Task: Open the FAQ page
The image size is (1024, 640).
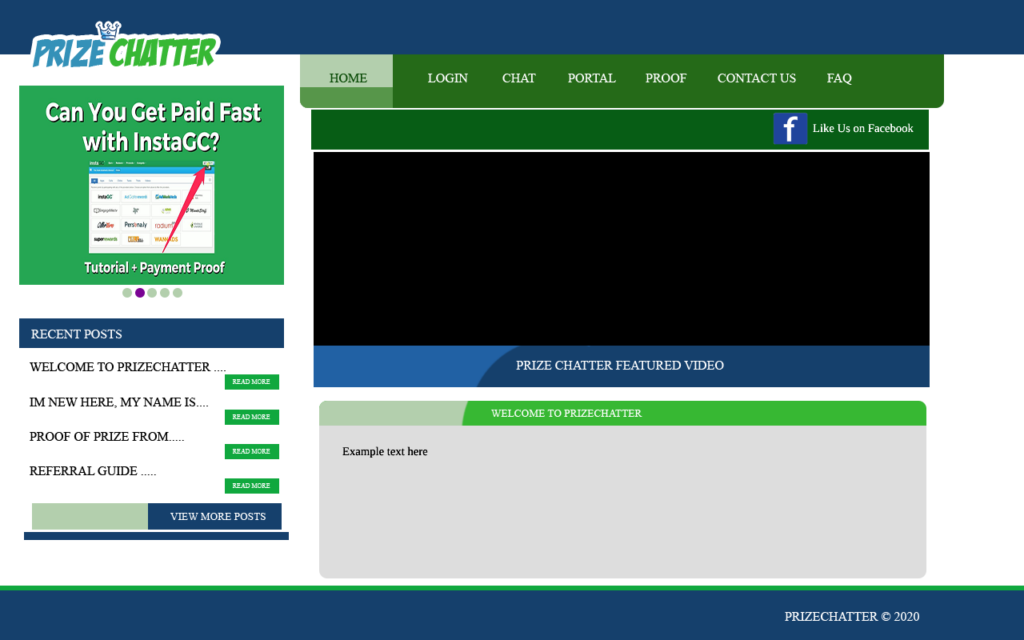Action: [839, 78]
